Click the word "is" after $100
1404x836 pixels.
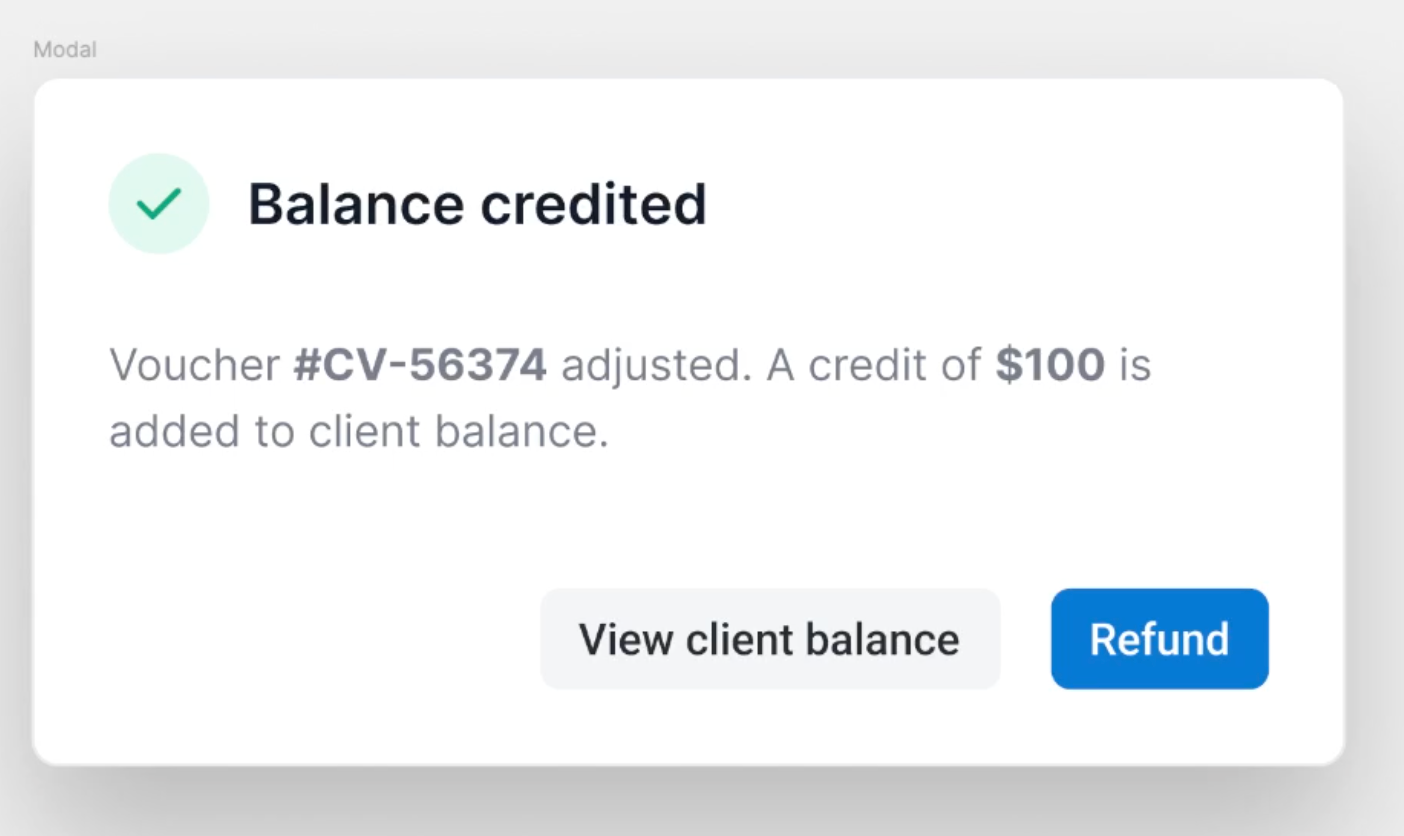(1135, 366)
